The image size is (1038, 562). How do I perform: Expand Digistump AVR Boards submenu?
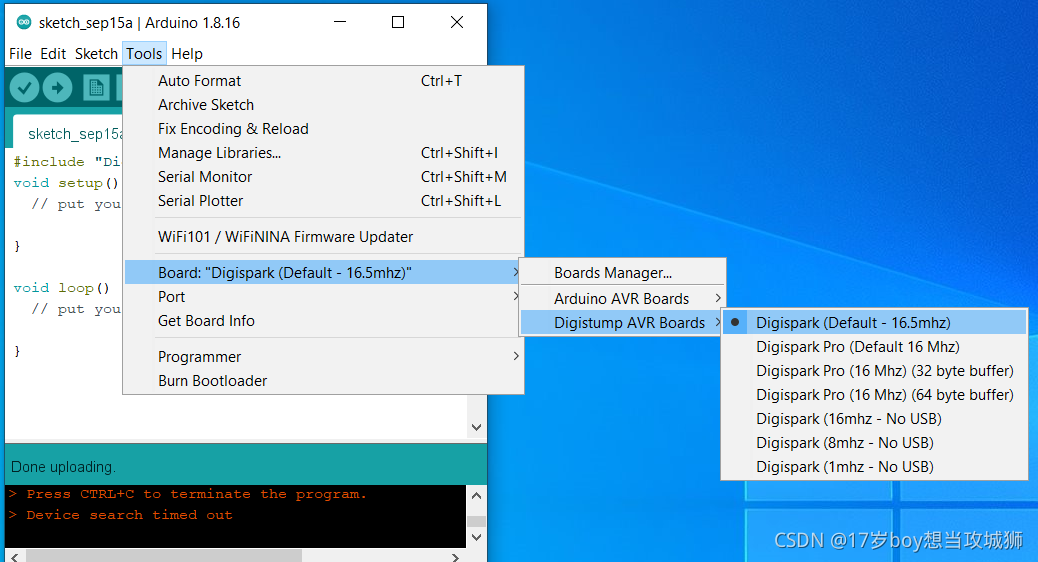pos(622,322)
